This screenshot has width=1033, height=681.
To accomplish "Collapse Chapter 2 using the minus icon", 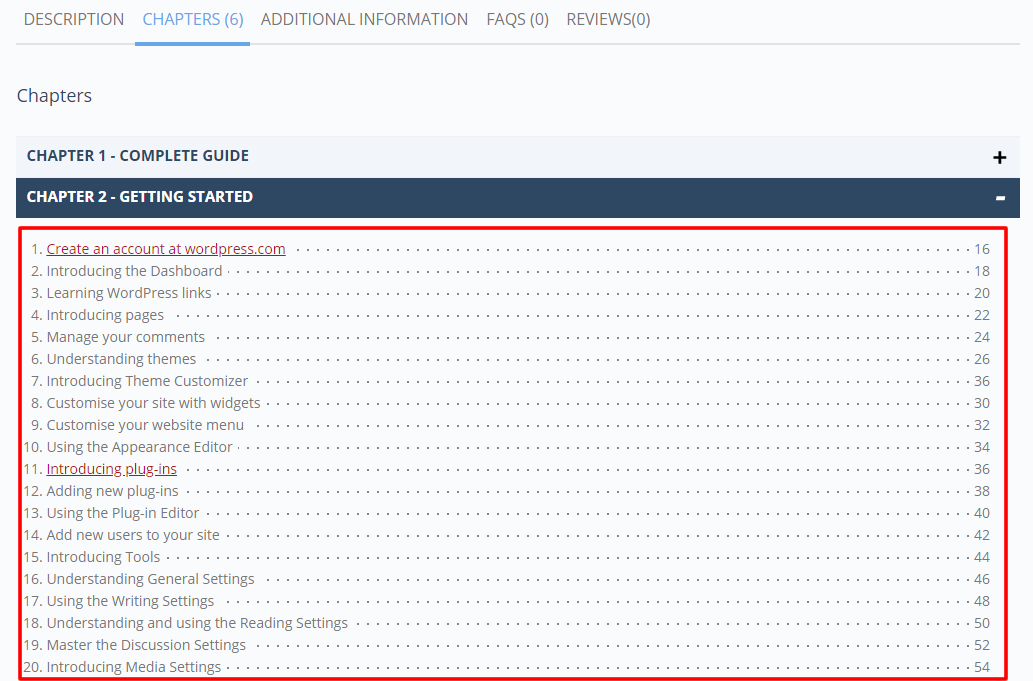I will [x=999, y=198].
